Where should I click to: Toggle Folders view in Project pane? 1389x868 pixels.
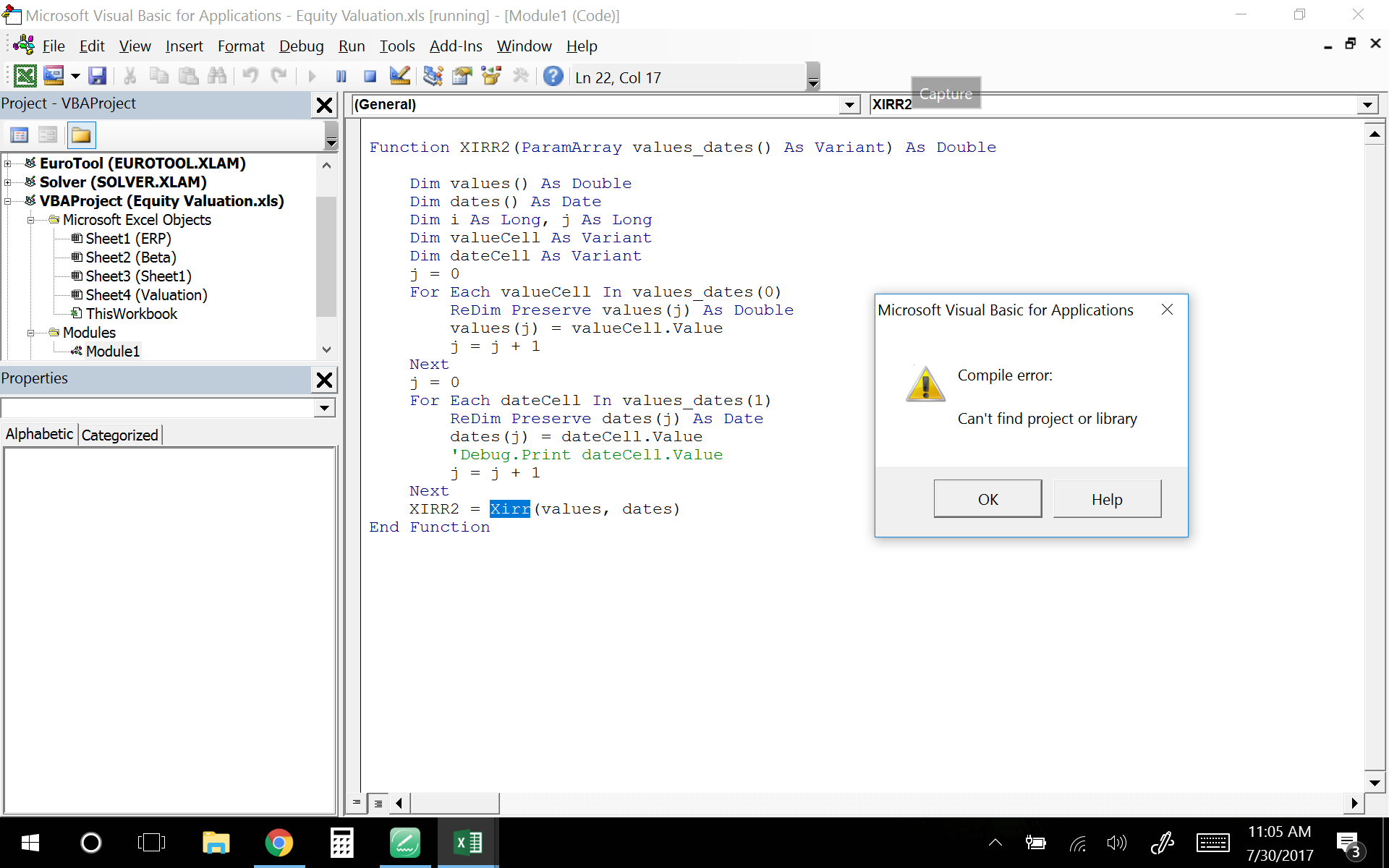tap(81, 135)
